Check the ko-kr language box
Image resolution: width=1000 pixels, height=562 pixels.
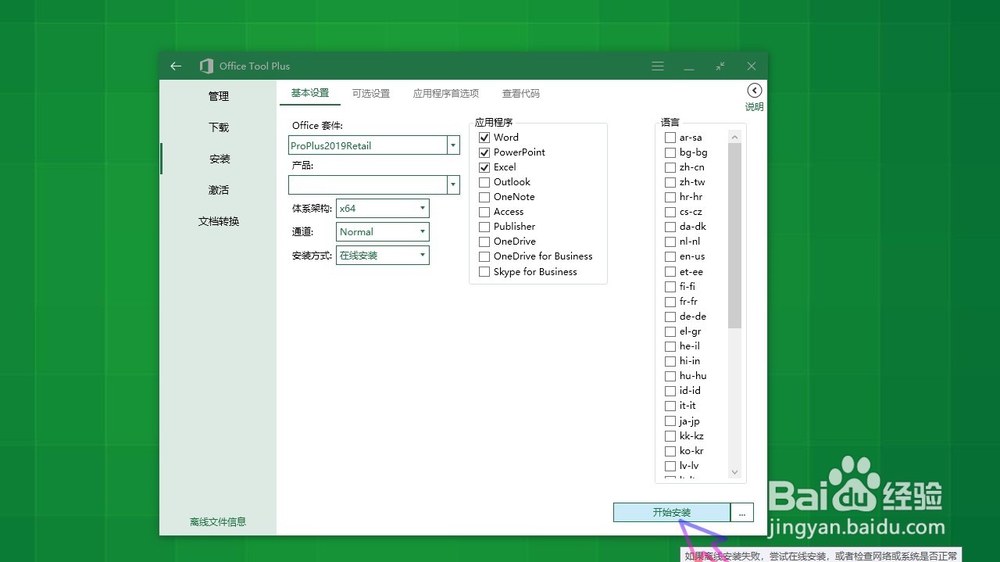[670, 450]
